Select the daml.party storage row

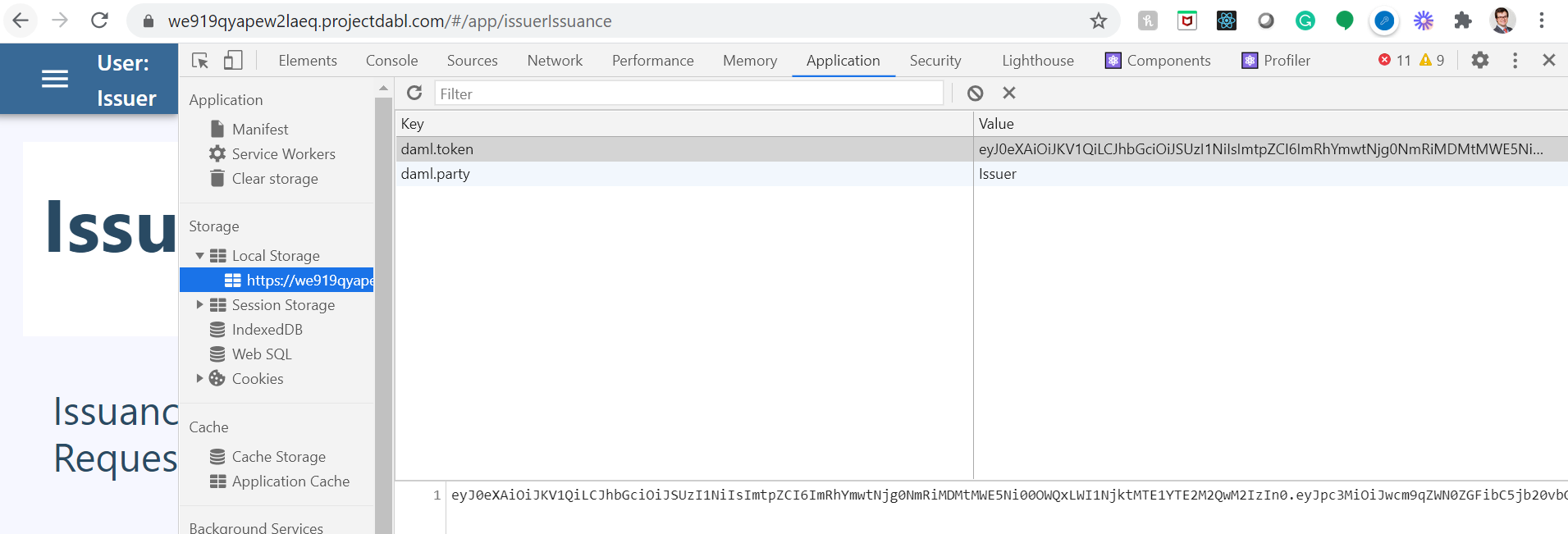coord(683,174)
